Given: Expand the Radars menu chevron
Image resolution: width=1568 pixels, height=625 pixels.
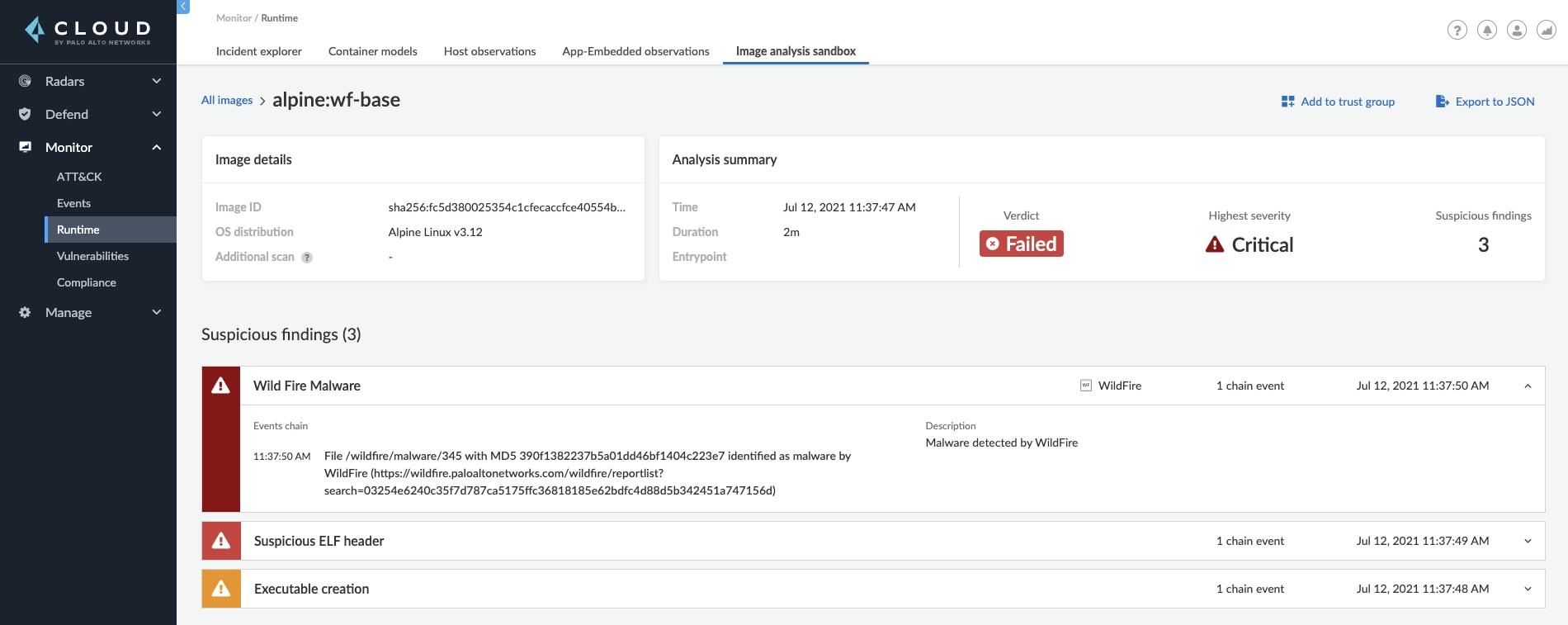Looking at the screenshot, I should coord(157,81).
